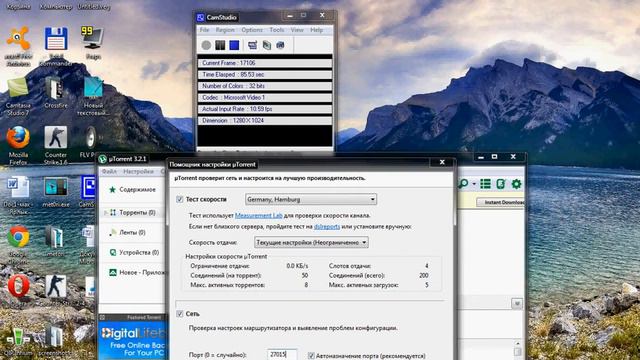This screenshot has width=640, height=360.
Task: Click the Новый текстовый document desktop icon
Action: pos(93,96)
